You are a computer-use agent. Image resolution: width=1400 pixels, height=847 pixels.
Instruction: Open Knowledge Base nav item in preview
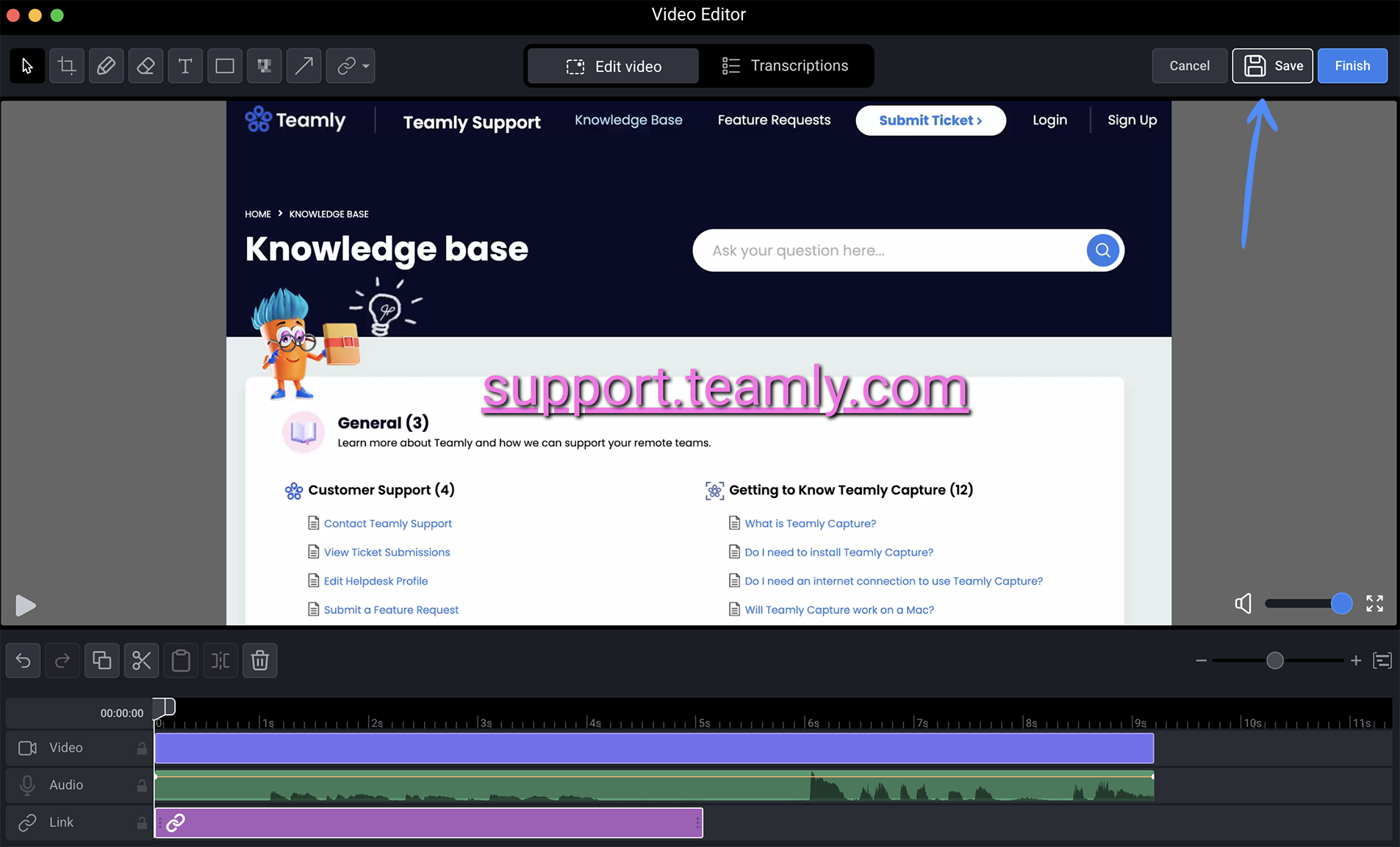point(628,120)
